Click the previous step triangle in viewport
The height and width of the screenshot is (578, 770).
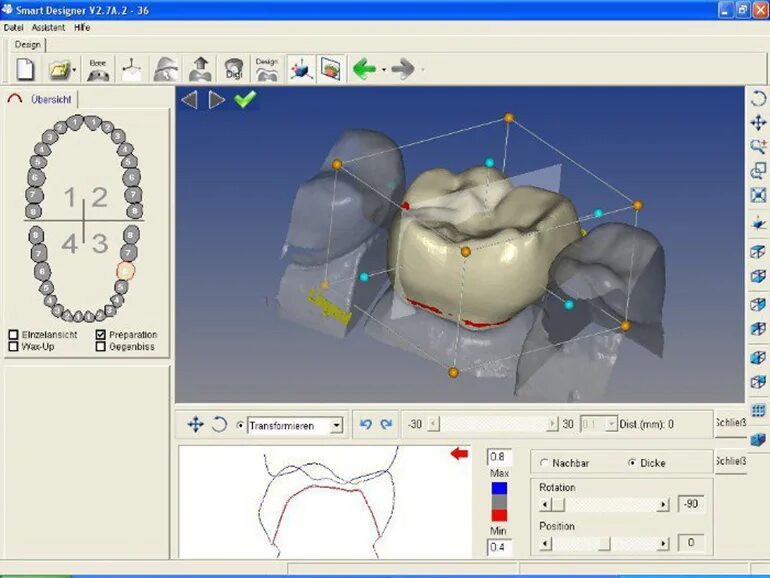click(x=190, y=100)
